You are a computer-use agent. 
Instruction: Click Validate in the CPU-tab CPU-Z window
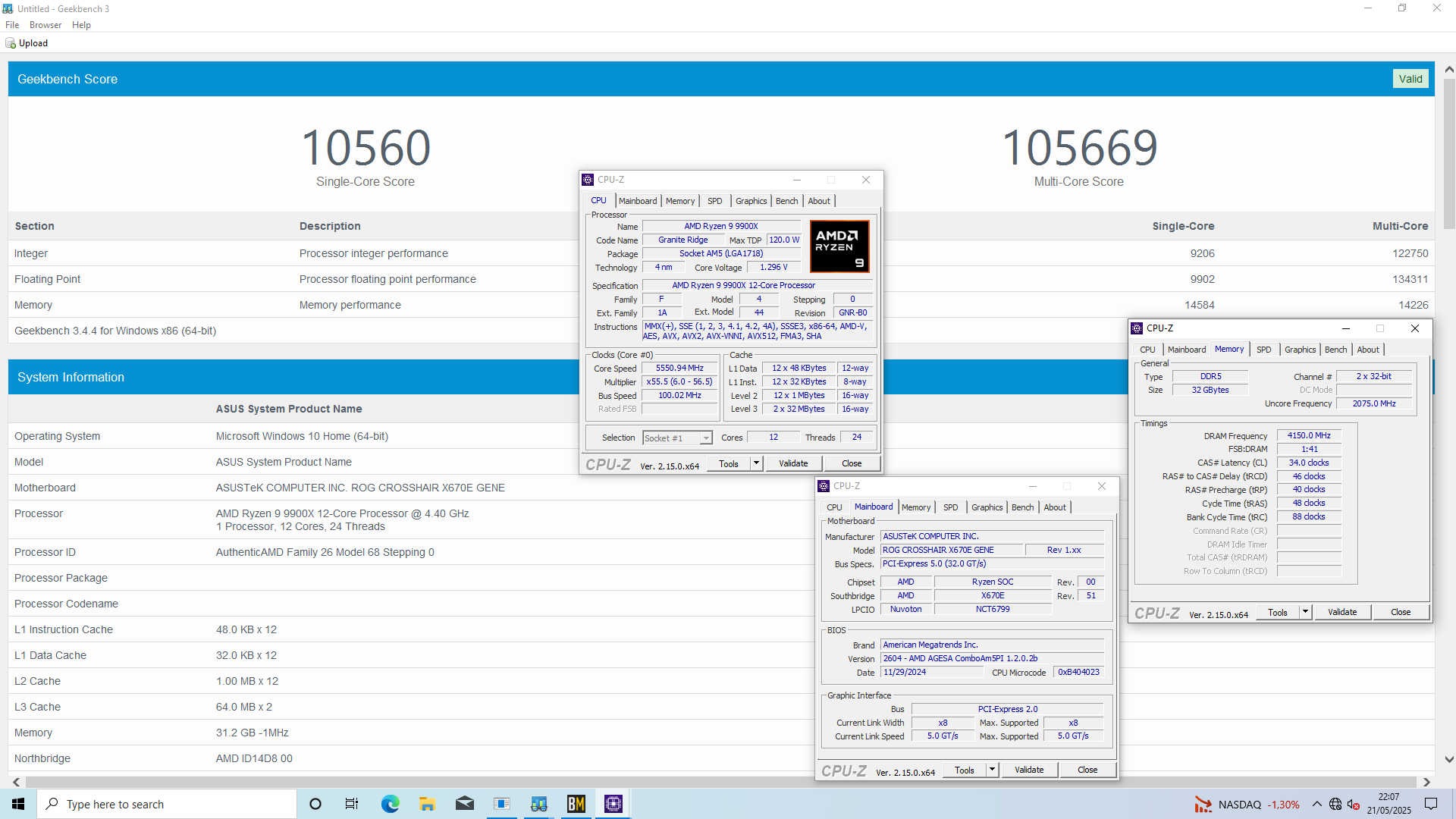793,464
